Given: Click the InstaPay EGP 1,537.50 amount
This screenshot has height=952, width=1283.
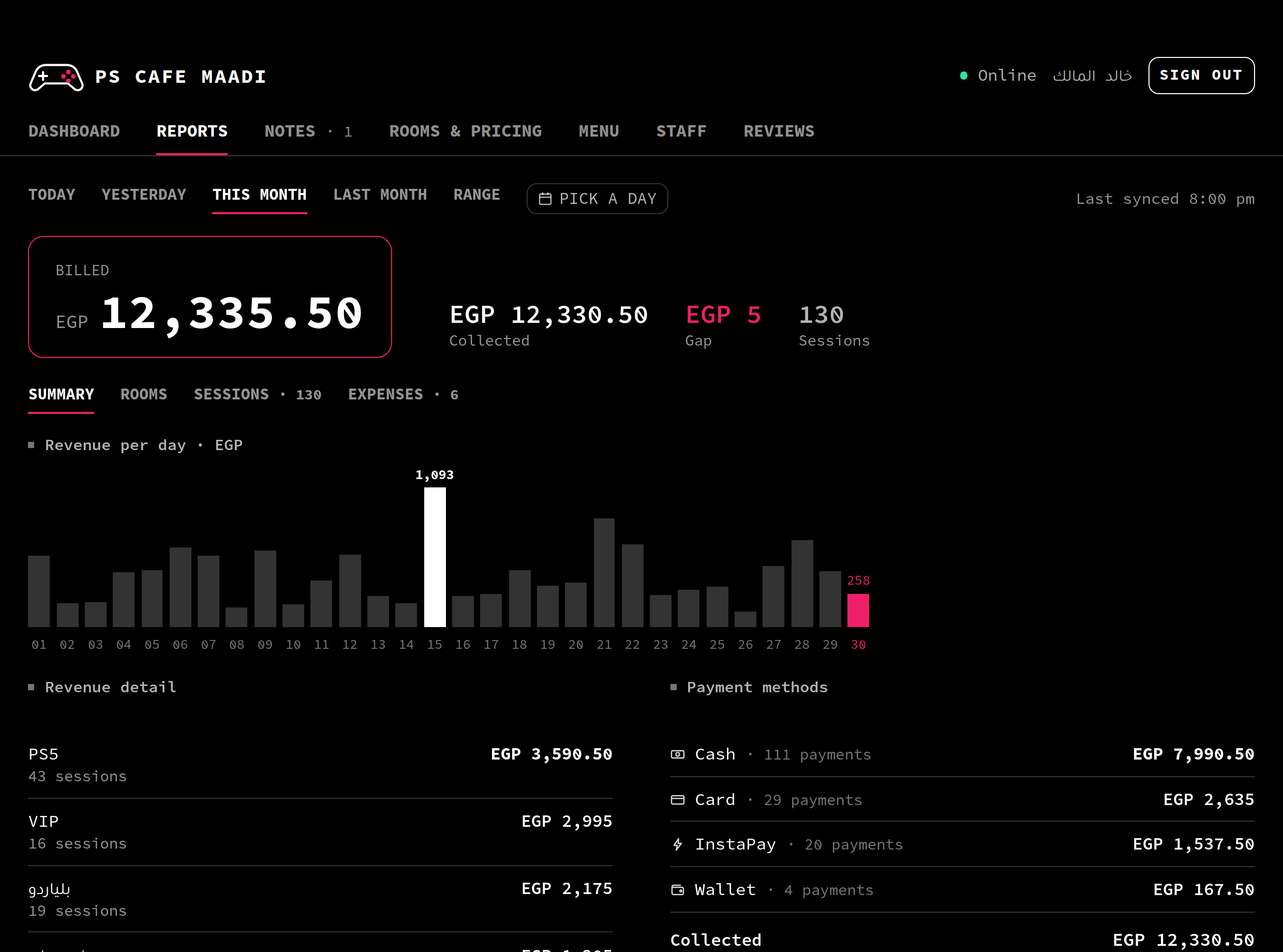Looking at the screenshot, I should (x=1193, y=845).
